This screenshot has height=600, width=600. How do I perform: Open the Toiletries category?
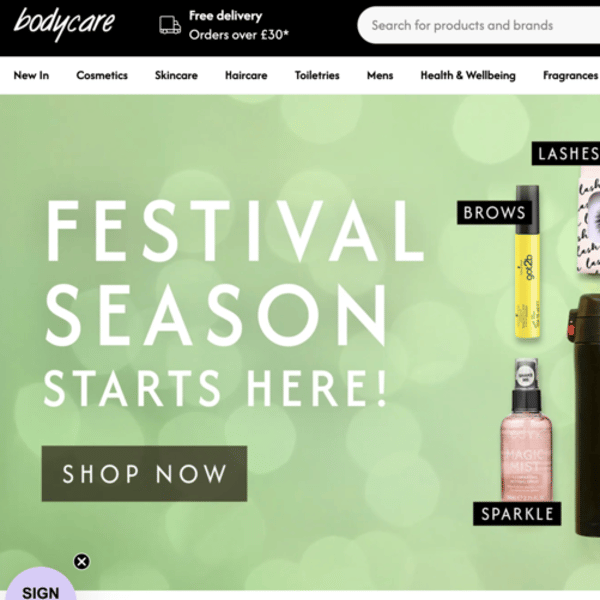[x=317, y=75]
